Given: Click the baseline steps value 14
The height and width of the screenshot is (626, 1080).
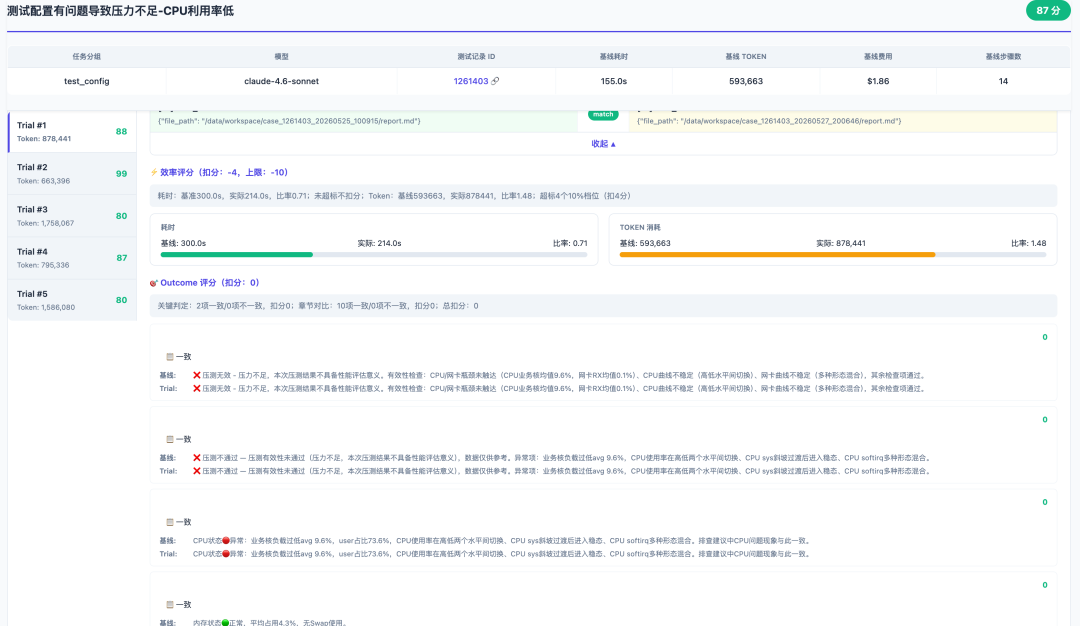Looking at the screenshot, I should (x=1003, y=81).
